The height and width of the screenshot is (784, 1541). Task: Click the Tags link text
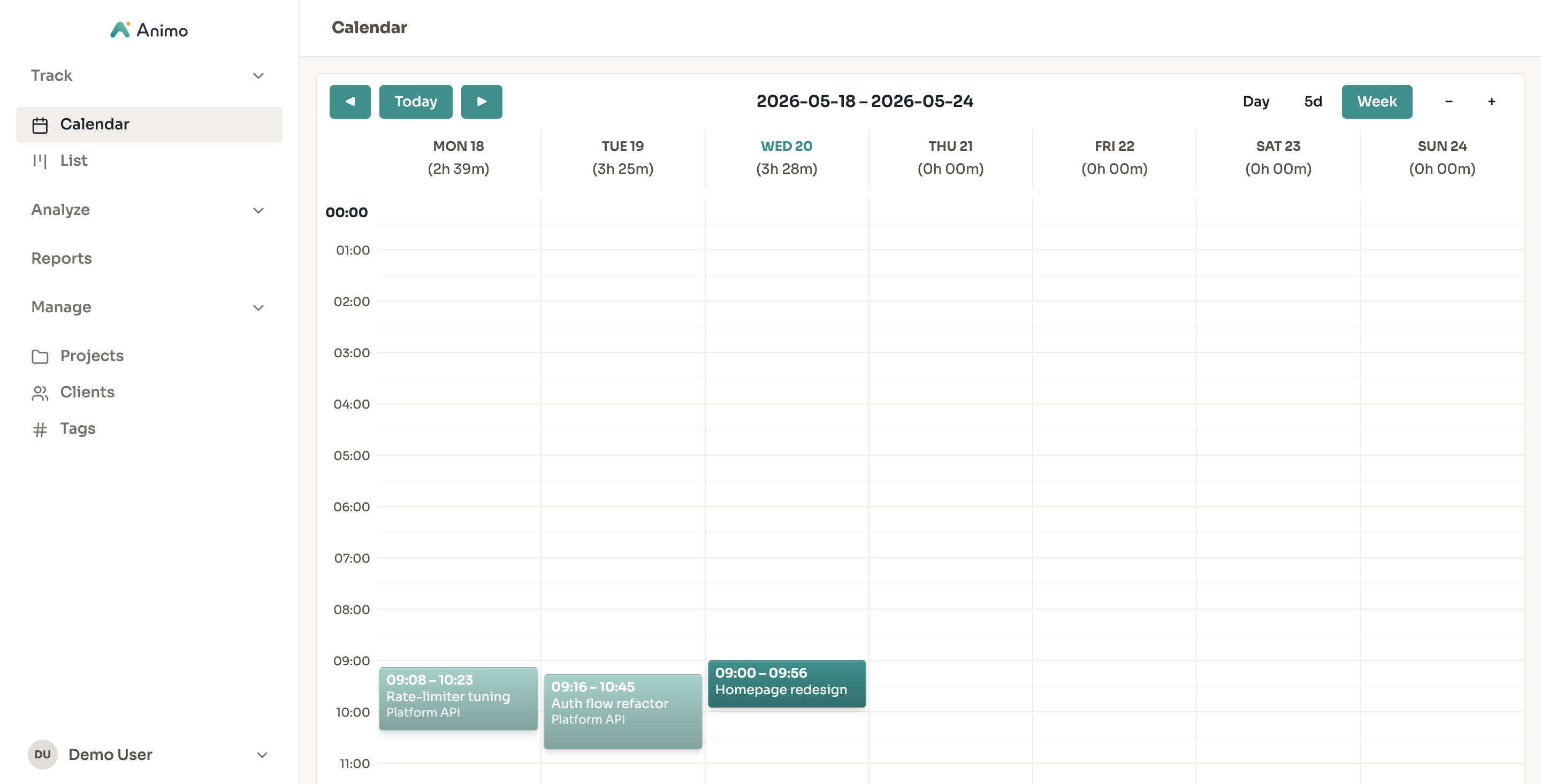tap(78, 429)
